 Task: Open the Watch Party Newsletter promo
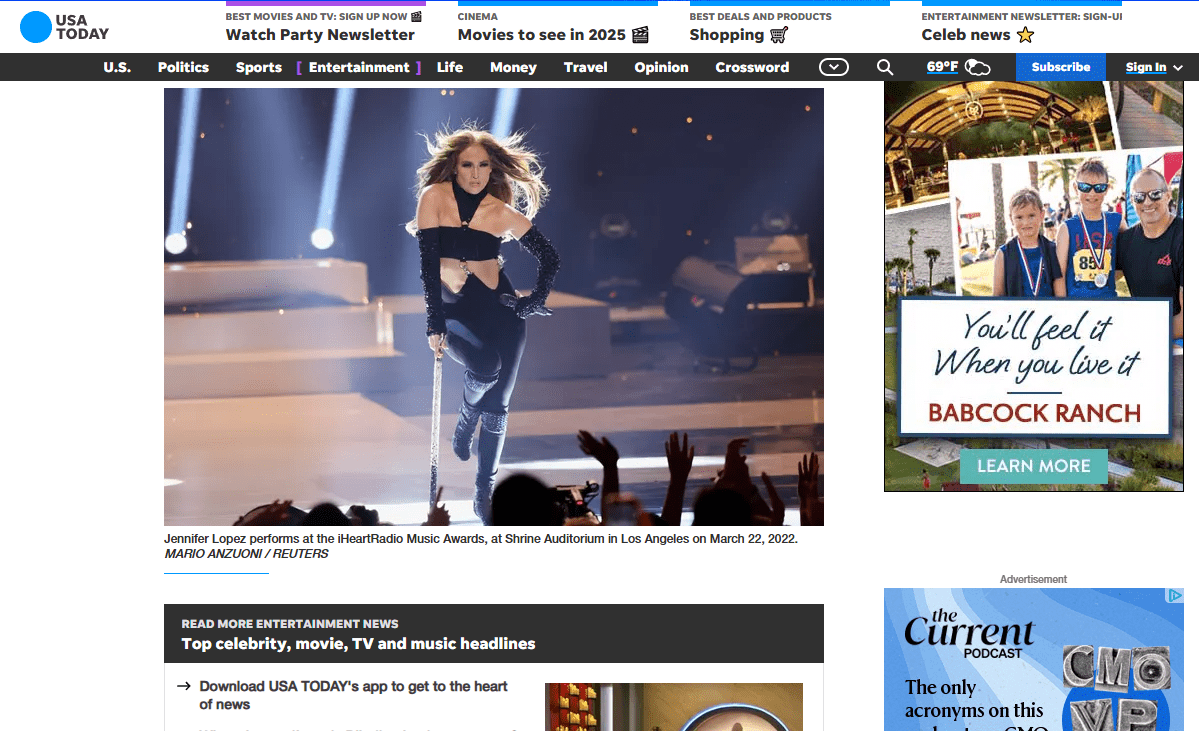320,34
